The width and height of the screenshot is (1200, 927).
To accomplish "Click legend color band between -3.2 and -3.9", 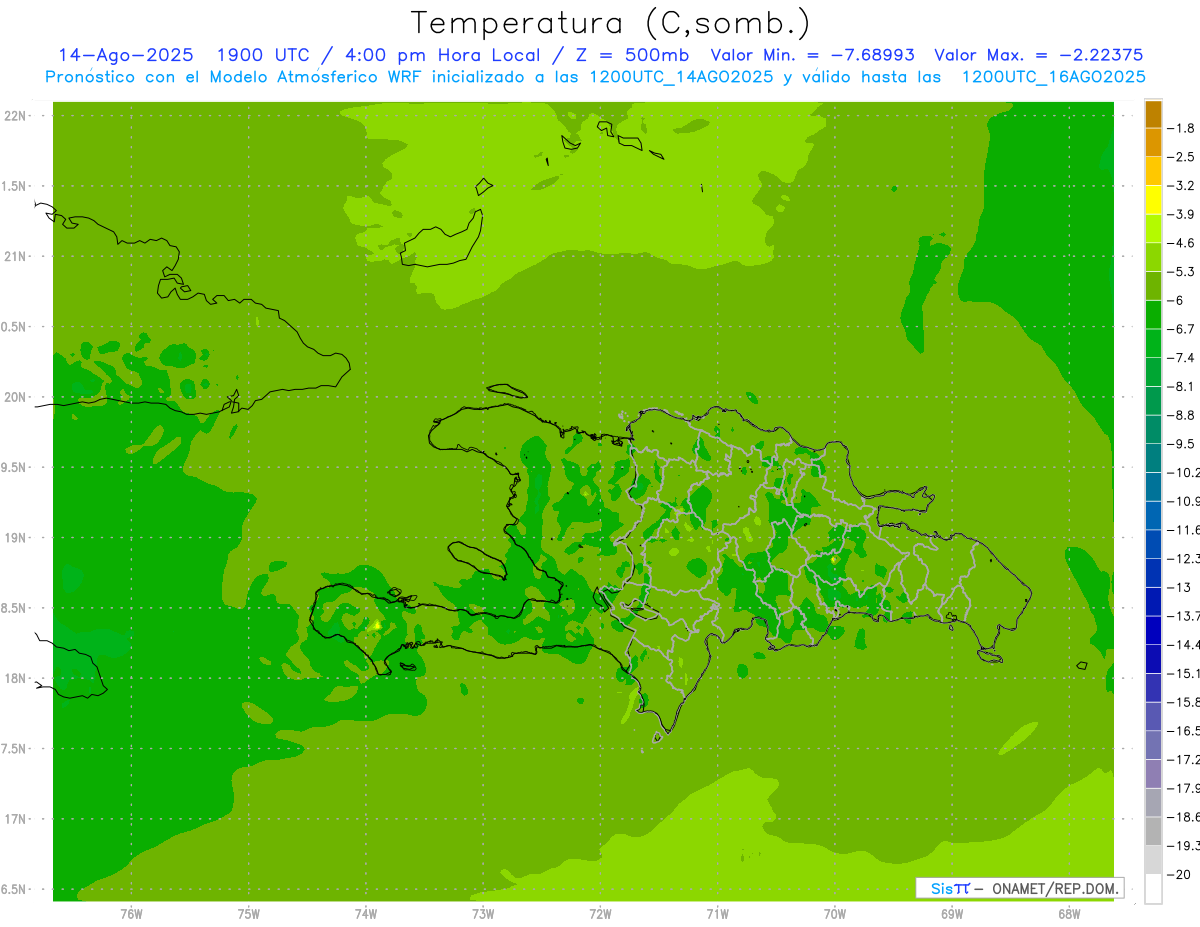I will pos(1154,200).
